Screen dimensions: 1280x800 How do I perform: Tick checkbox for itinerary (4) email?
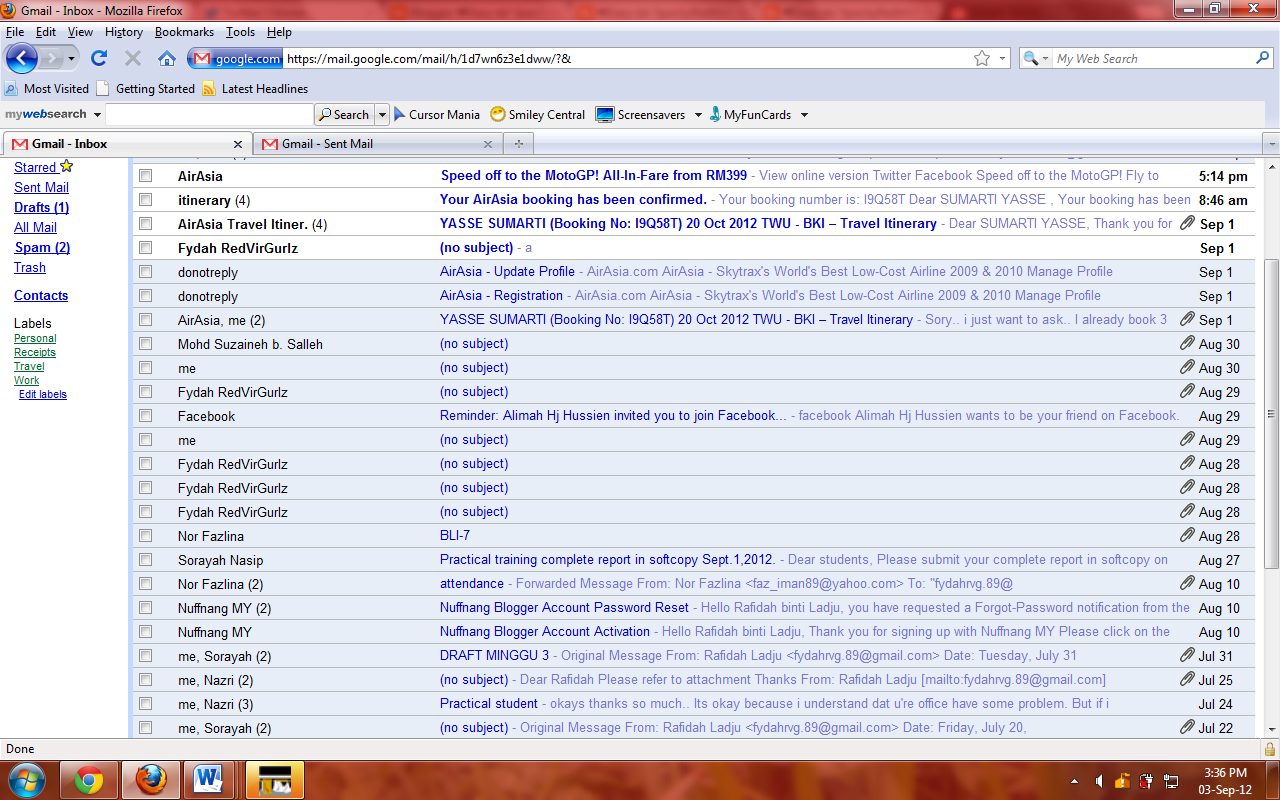coord(145,199)
